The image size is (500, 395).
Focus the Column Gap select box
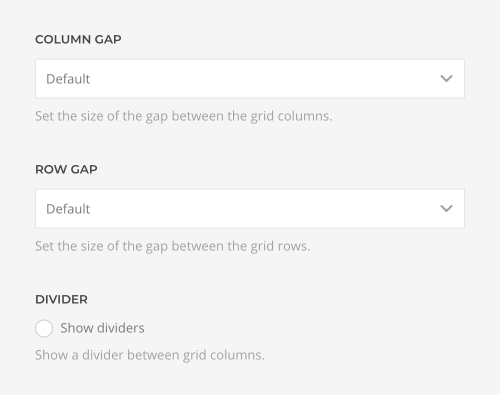(250, 79)
